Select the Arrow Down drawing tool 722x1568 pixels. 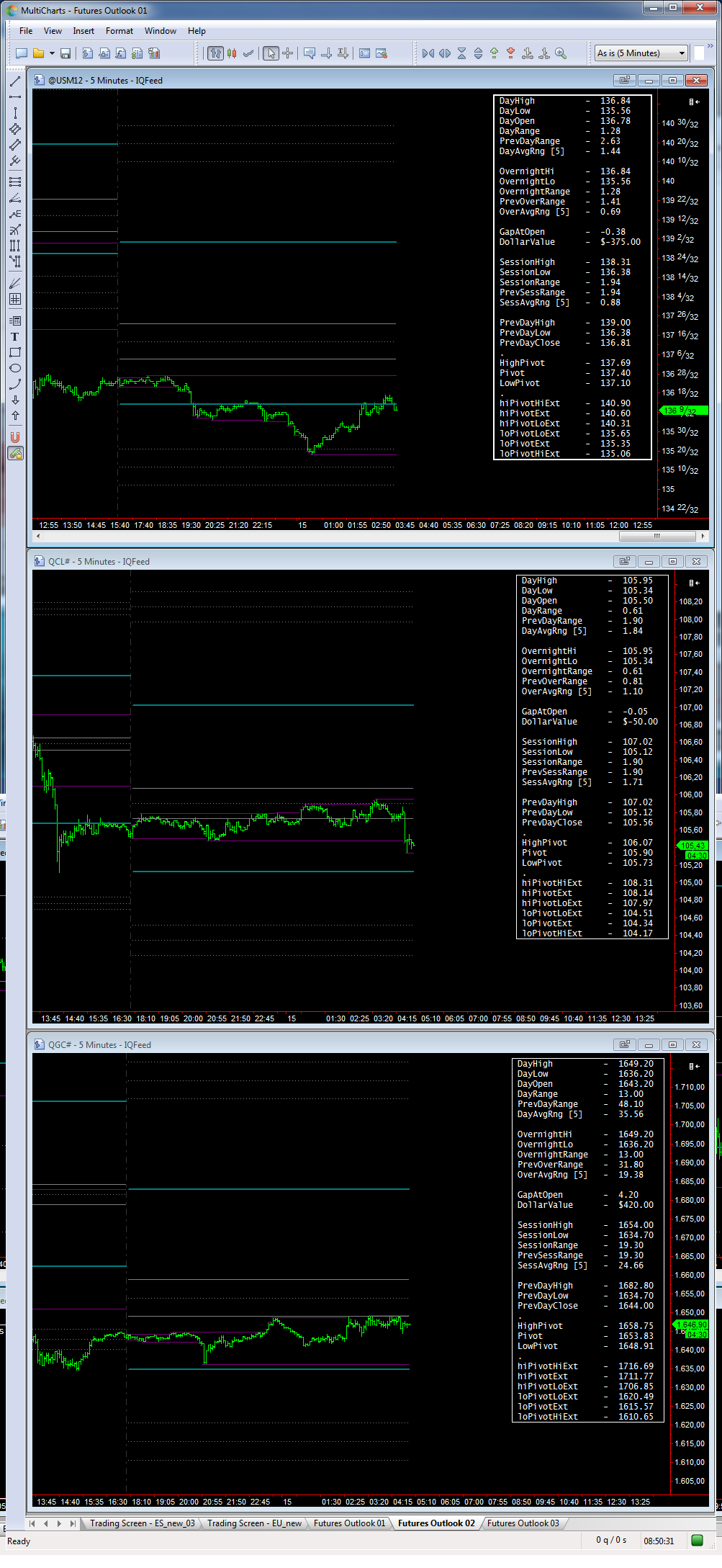click(x=14, y=400)
